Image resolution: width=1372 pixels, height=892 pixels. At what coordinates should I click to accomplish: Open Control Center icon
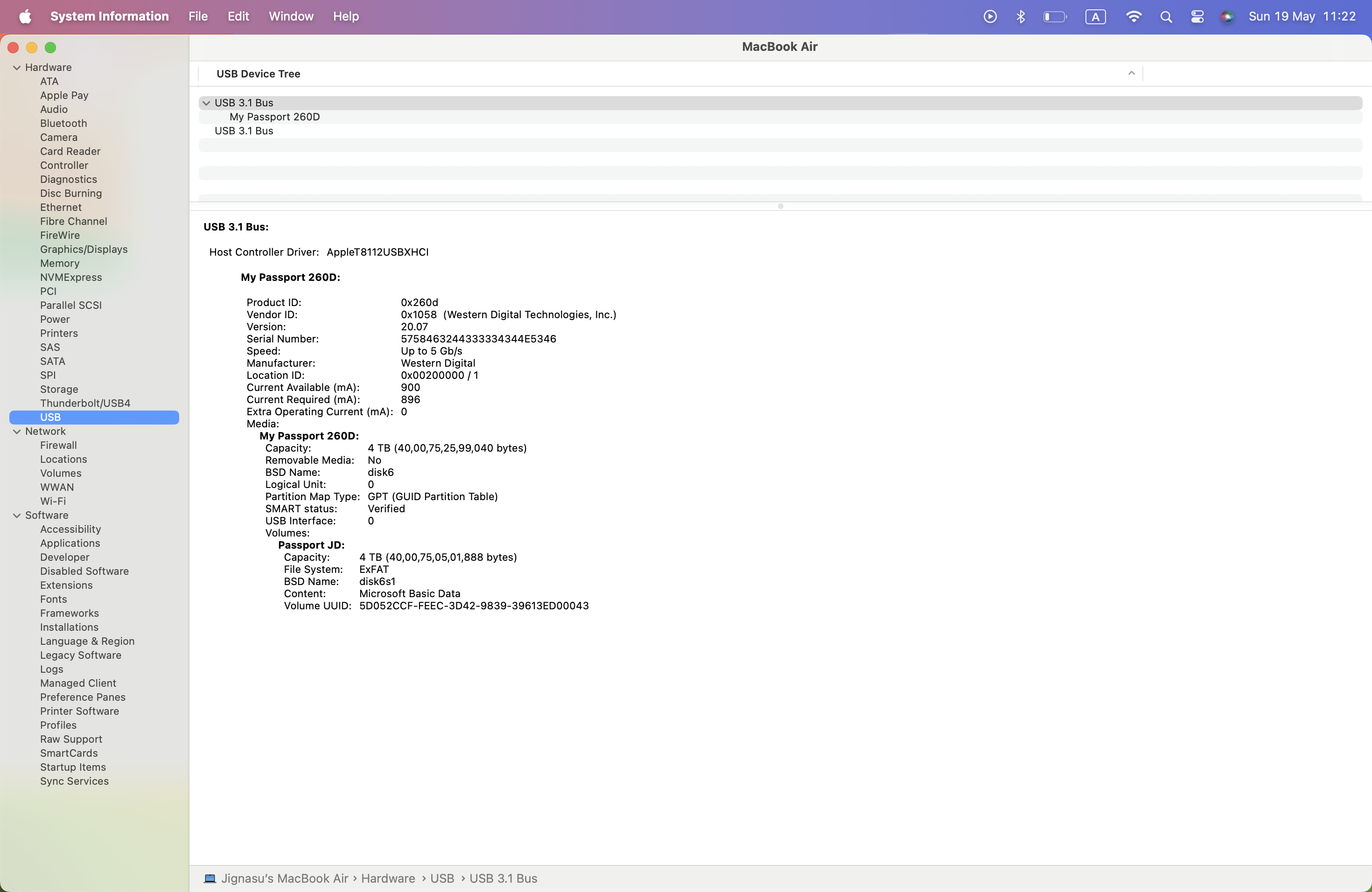1197,16
